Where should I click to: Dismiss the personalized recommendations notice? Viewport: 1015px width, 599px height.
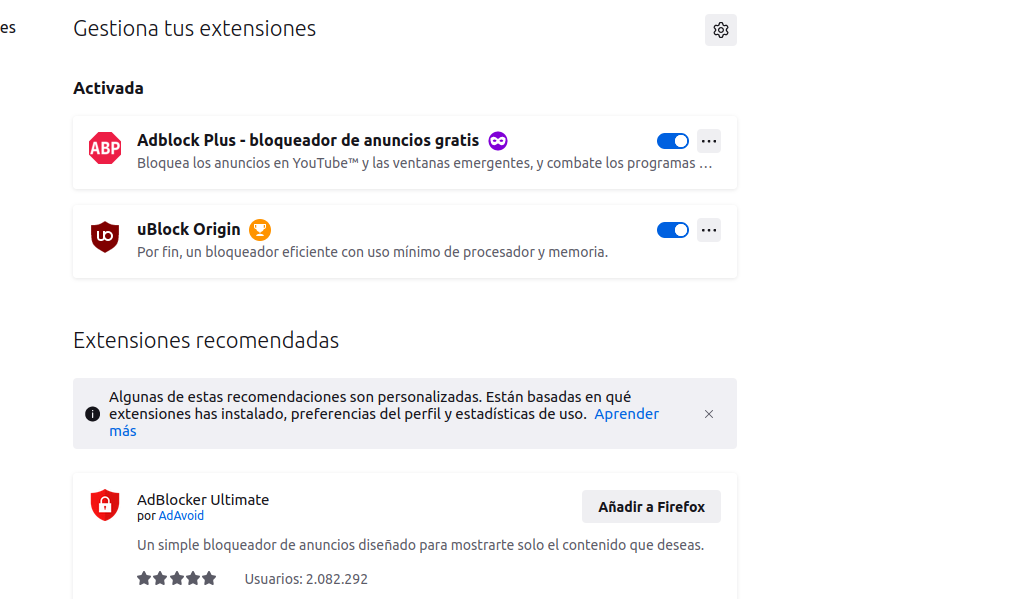click(x=709, y=414)
